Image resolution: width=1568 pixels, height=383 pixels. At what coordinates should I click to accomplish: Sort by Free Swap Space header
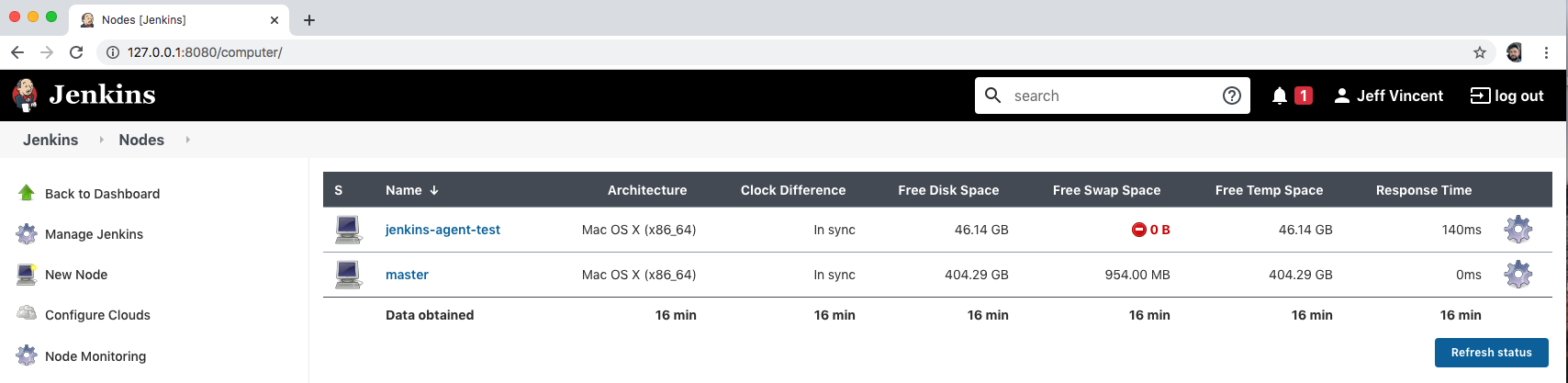[1106, 190]
